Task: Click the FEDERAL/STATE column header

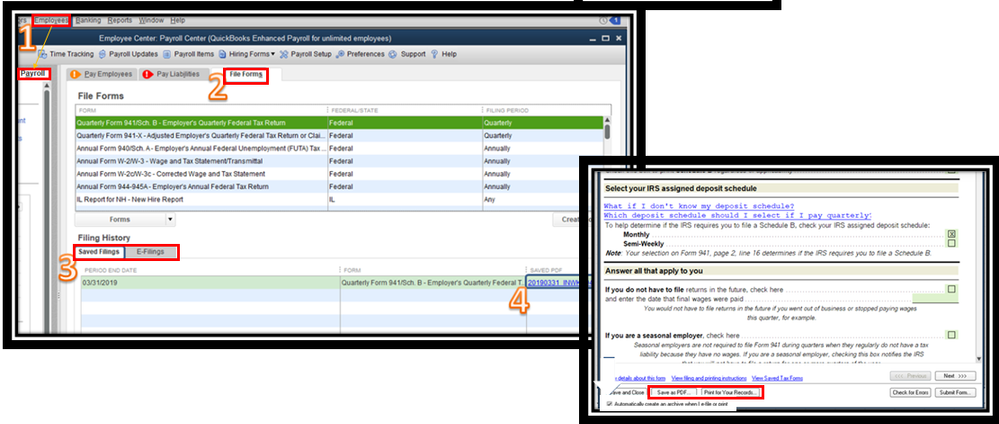Action: pyautogui.click(x=405, y=110)
